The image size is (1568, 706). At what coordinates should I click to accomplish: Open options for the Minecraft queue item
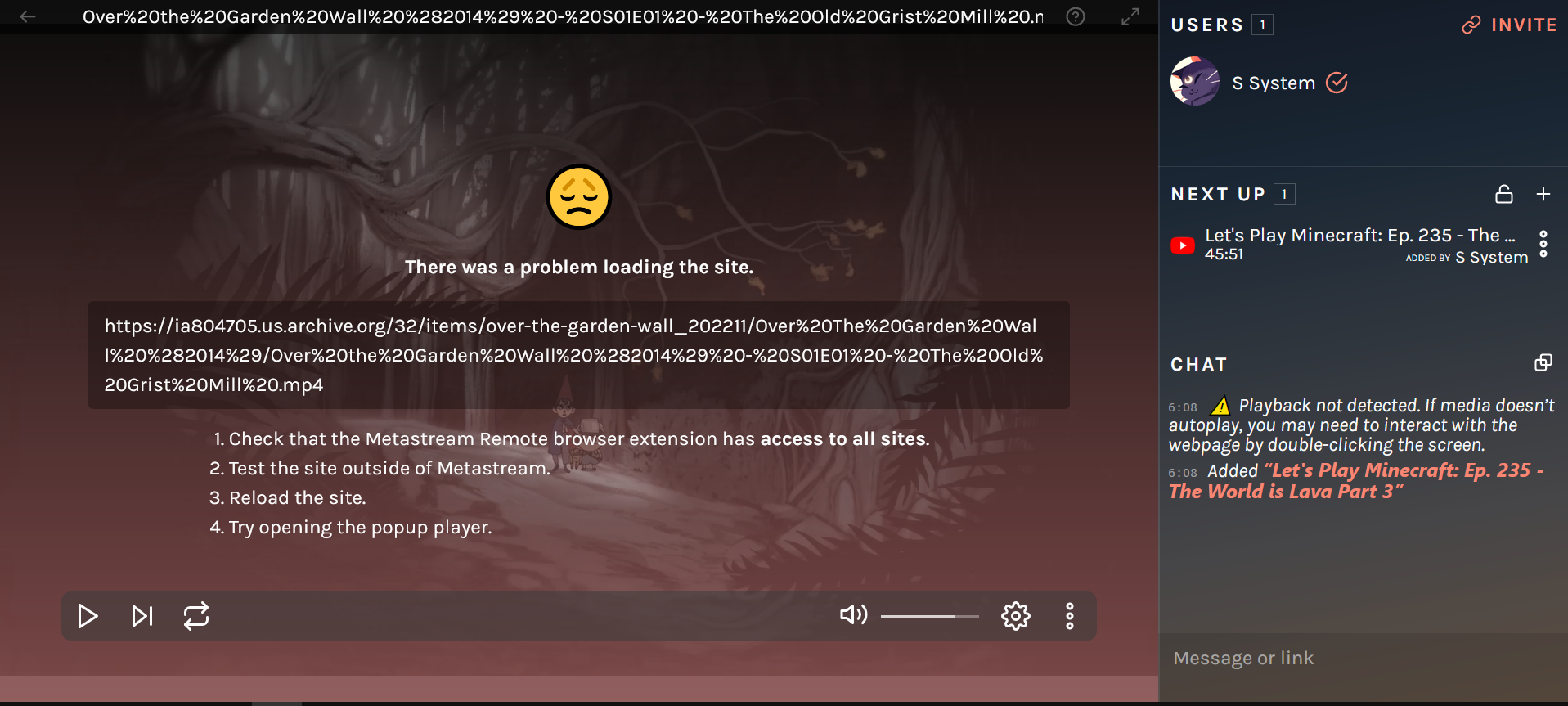pyautogui.click(x=1543, y=244)
